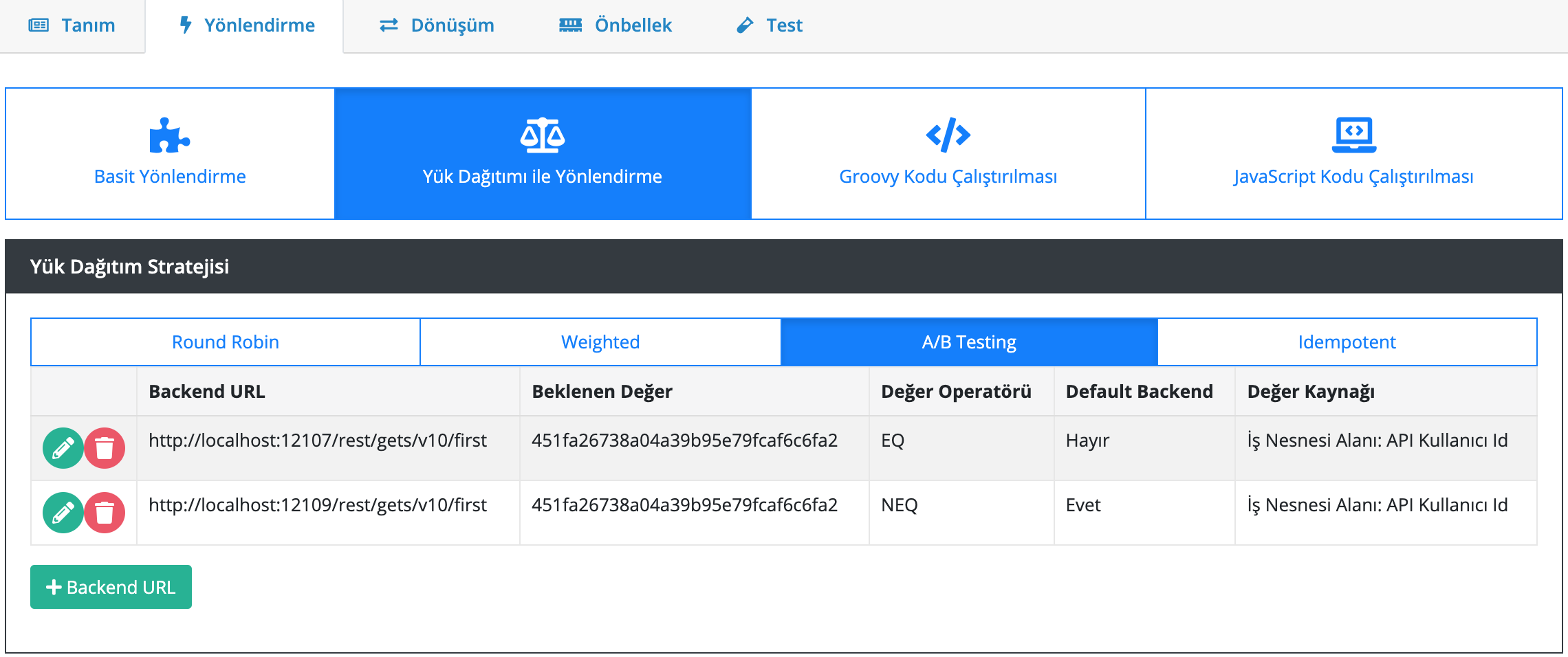Click the Yük Dağıtım Stratejisi heading

point(129,267)
